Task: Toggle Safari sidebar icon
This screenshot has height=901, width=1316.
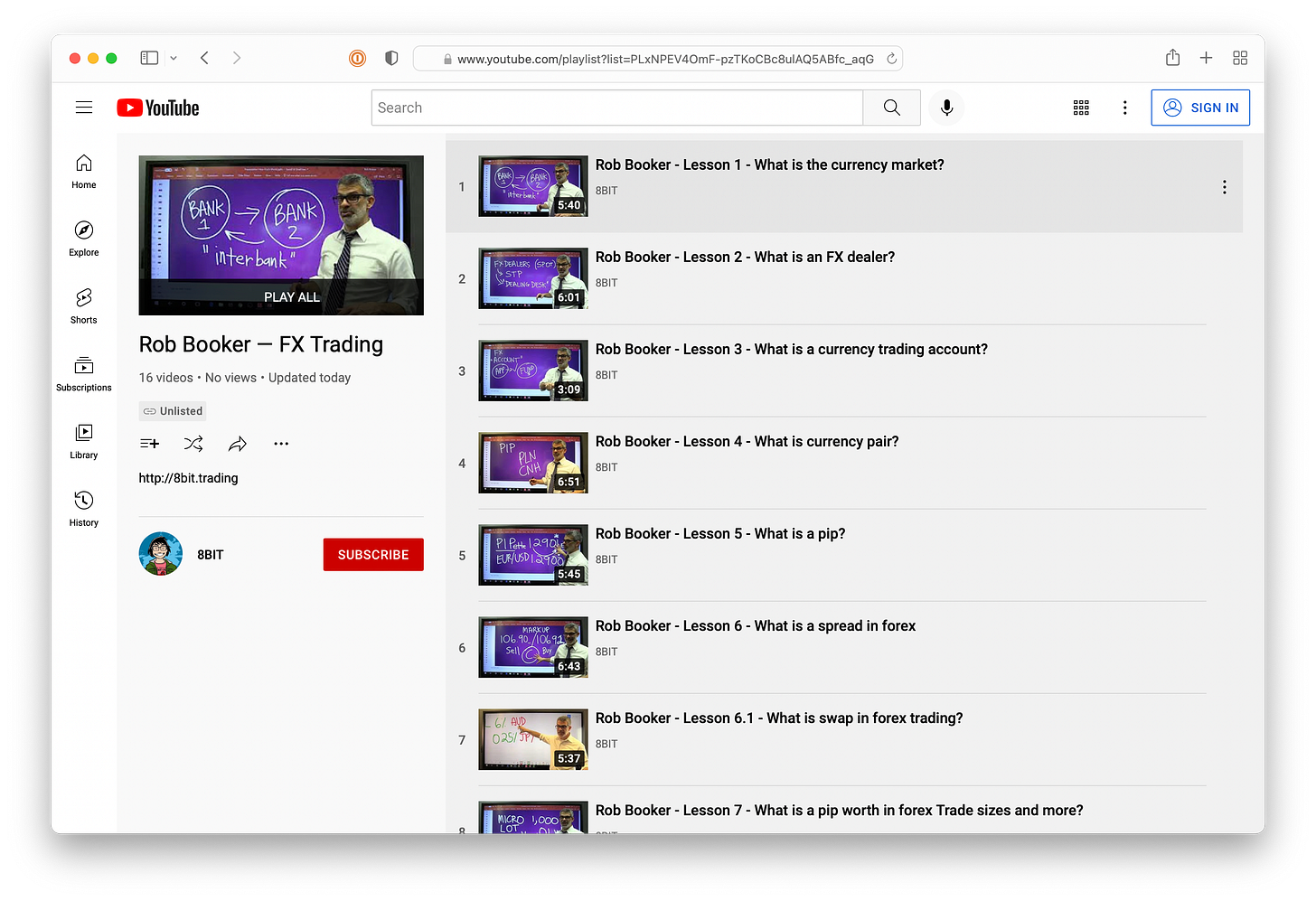Action: coord(149,58)
